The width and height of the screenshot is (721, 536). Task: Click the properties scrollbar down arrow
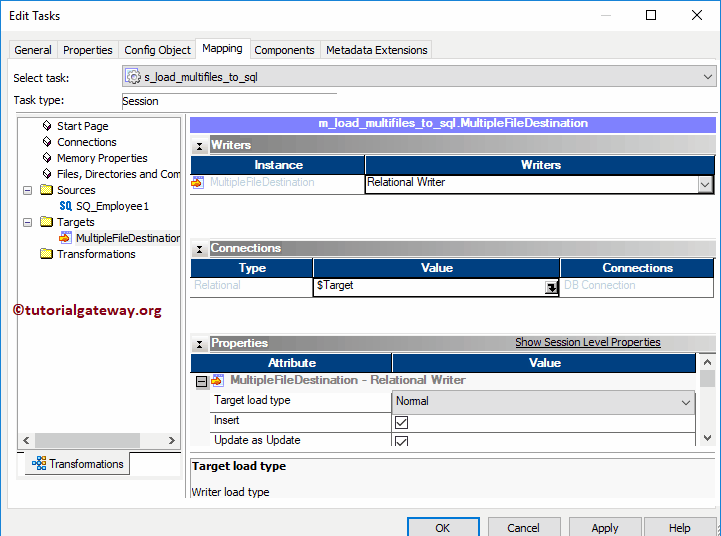tap(707, 438)
